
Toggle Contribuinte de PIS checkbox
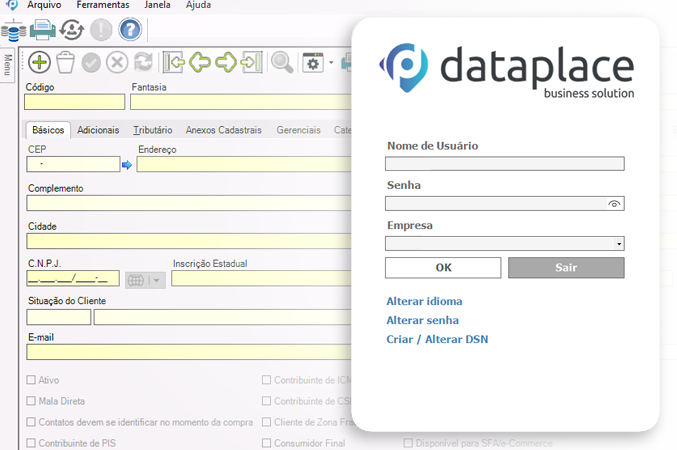31,443
